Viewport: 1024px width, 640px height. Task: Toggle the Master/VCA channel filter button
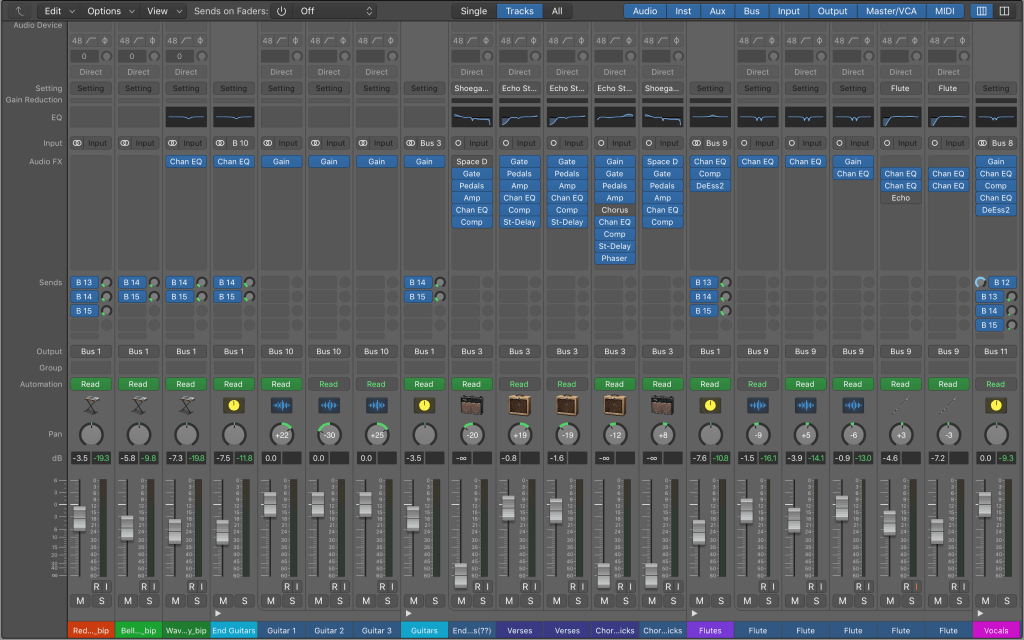(x=890, y=11)
